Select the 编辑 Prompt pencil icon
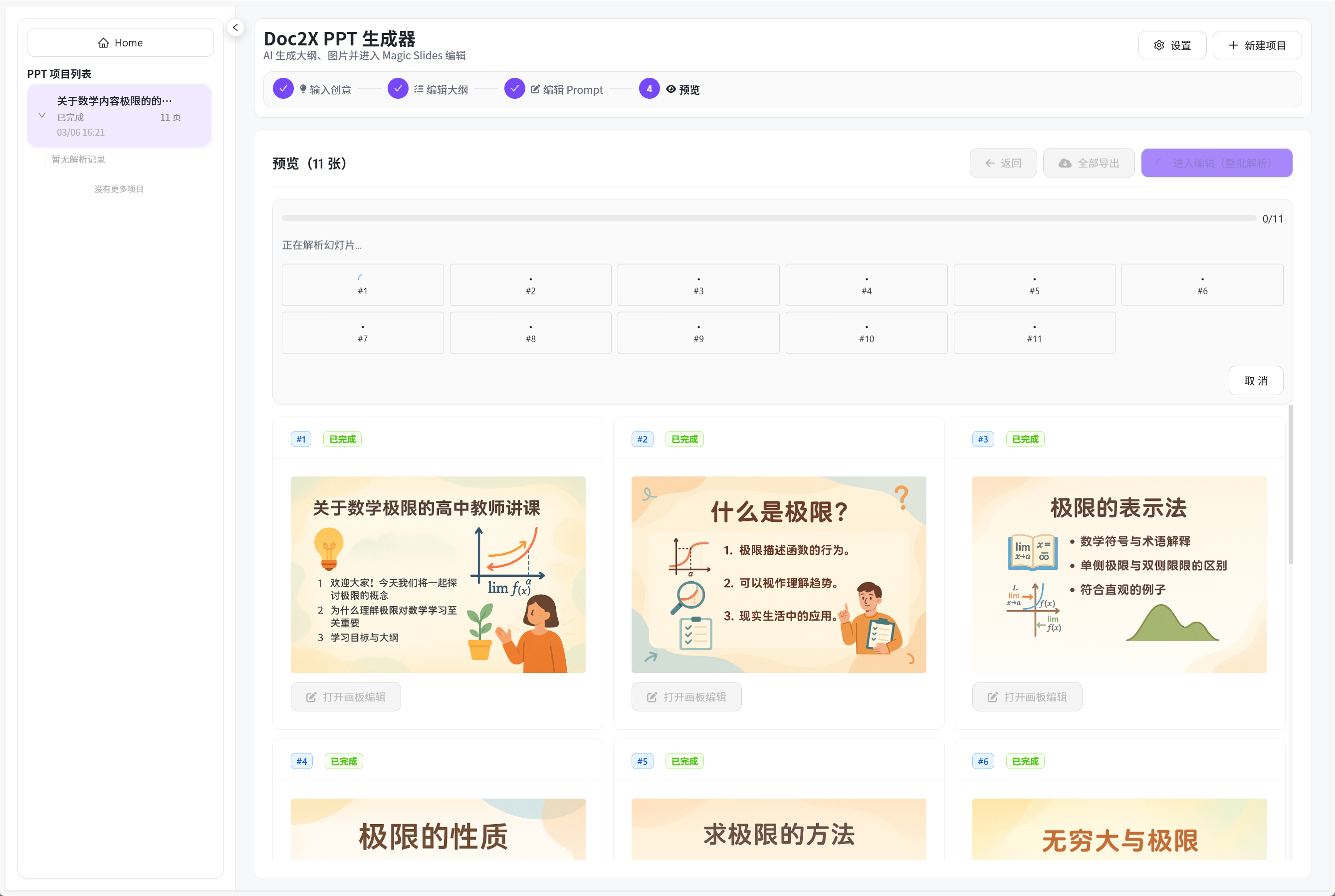This screenshot has height=896, width=1335. [x=535, y=89]
